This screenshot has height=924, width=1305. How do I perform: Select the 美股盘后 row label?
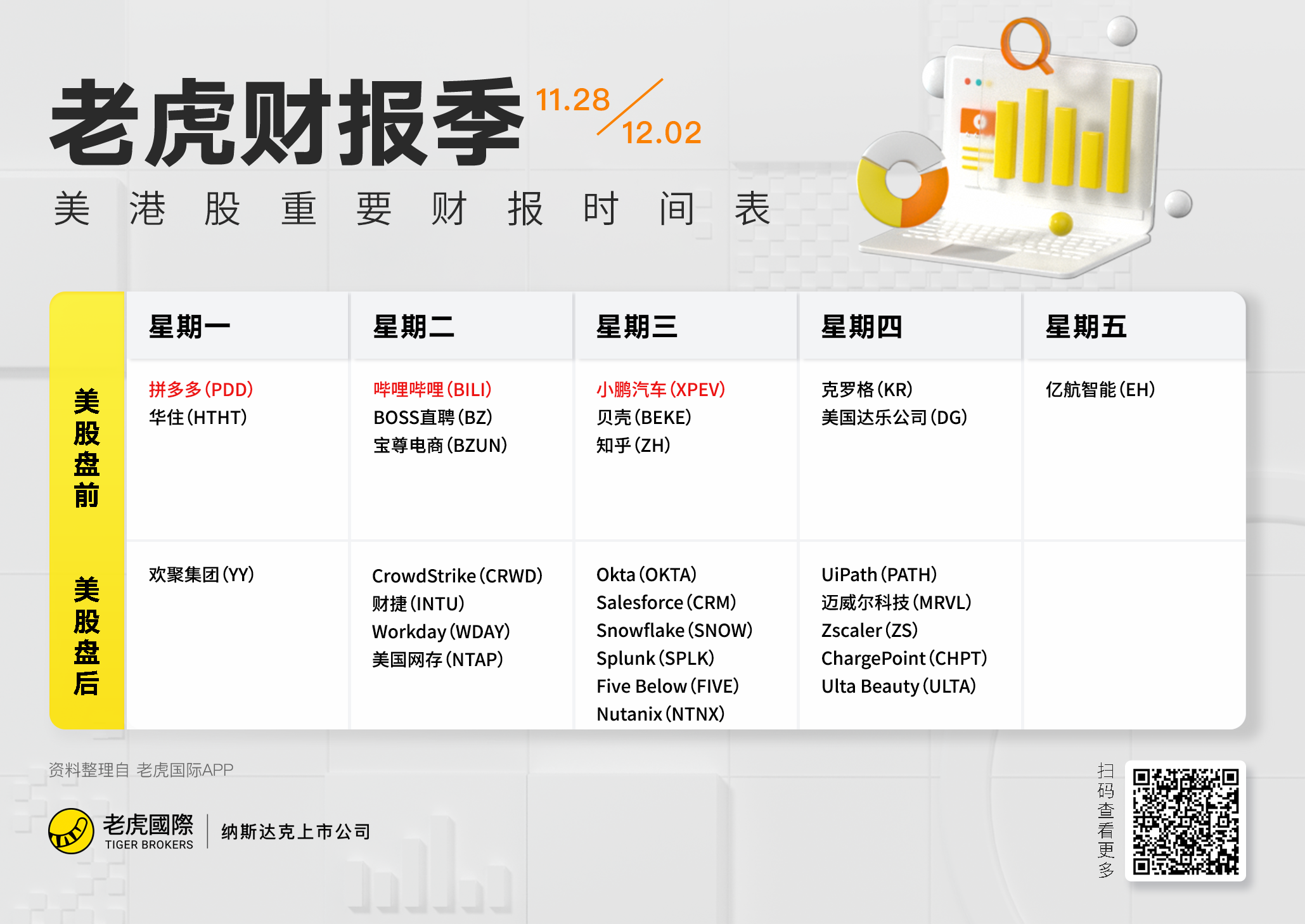87,636
